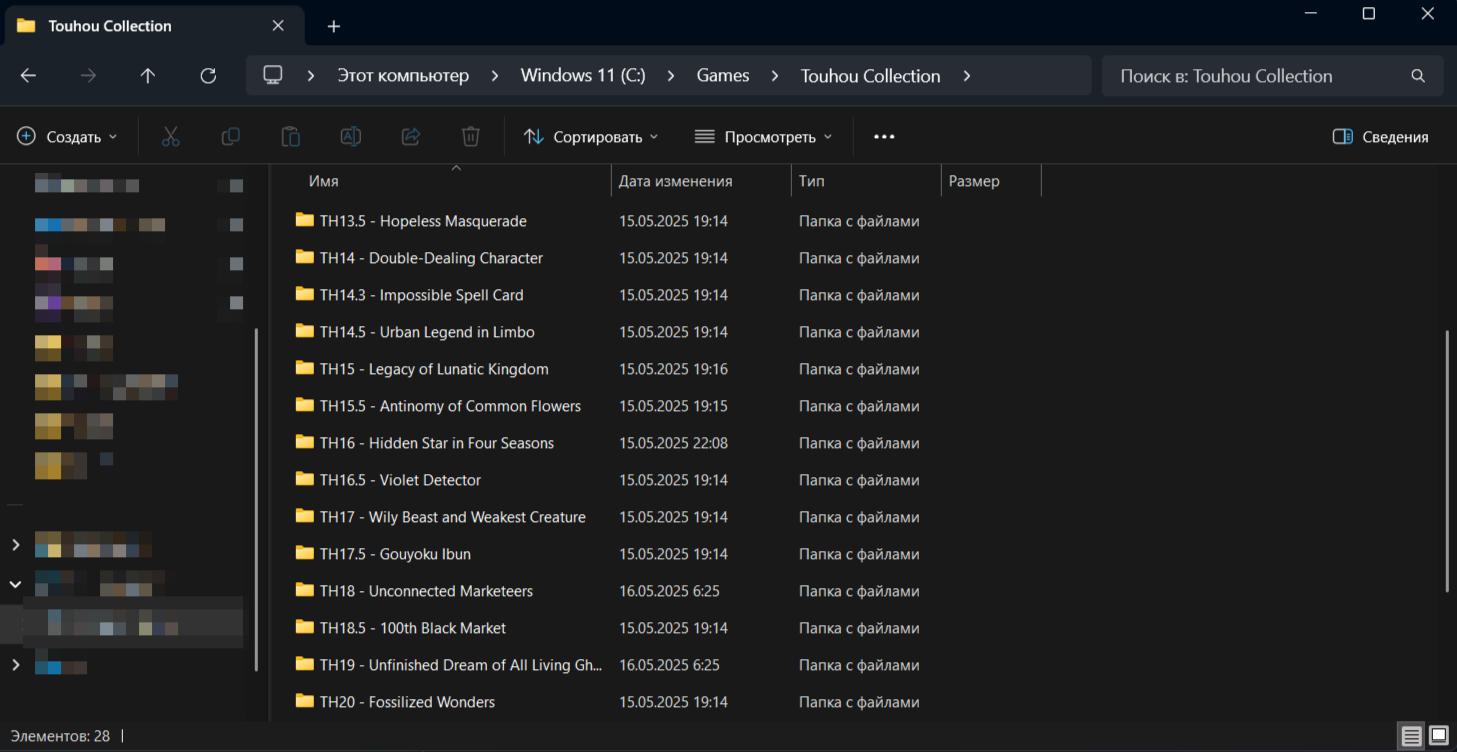Switch to details list view icon

[x=1411, y=737]
